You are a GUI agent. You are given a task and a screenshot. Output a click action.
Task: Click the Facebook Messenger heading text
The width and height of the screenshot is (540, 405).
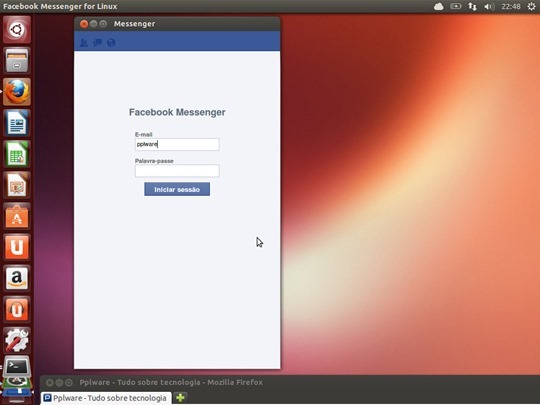(177, 112)
